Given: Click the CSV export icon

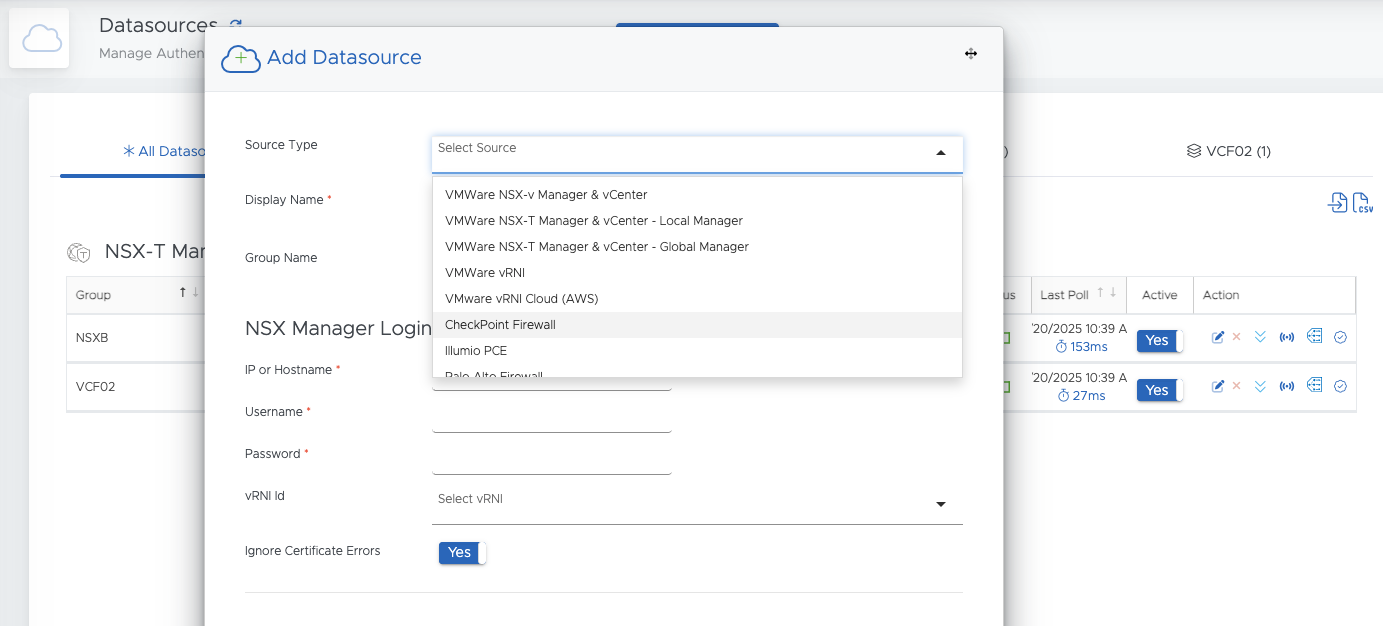Looking at the screenshot, I should pyautogui.click(x=1363, y=203).
